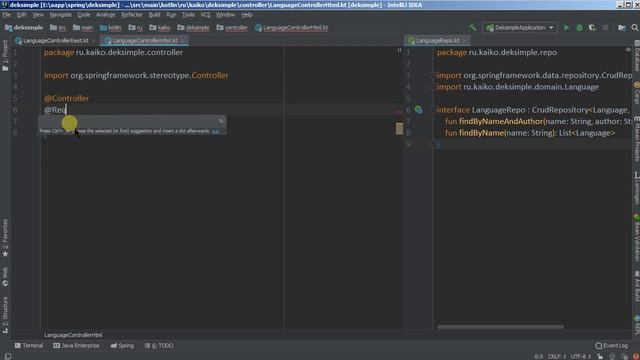Click the @Controller annotation on line 5
Screen dimensions: 640x360
click(66, 98)
